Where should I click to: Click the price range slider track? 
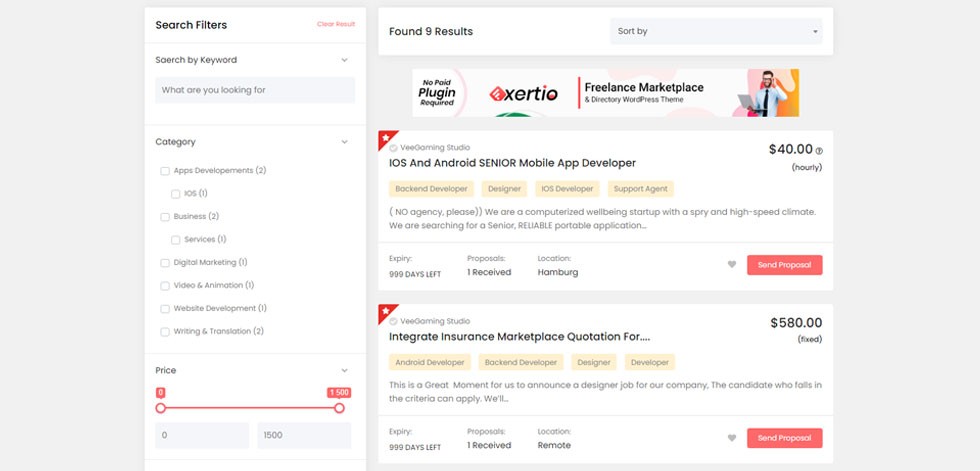(x=250, y=408)
